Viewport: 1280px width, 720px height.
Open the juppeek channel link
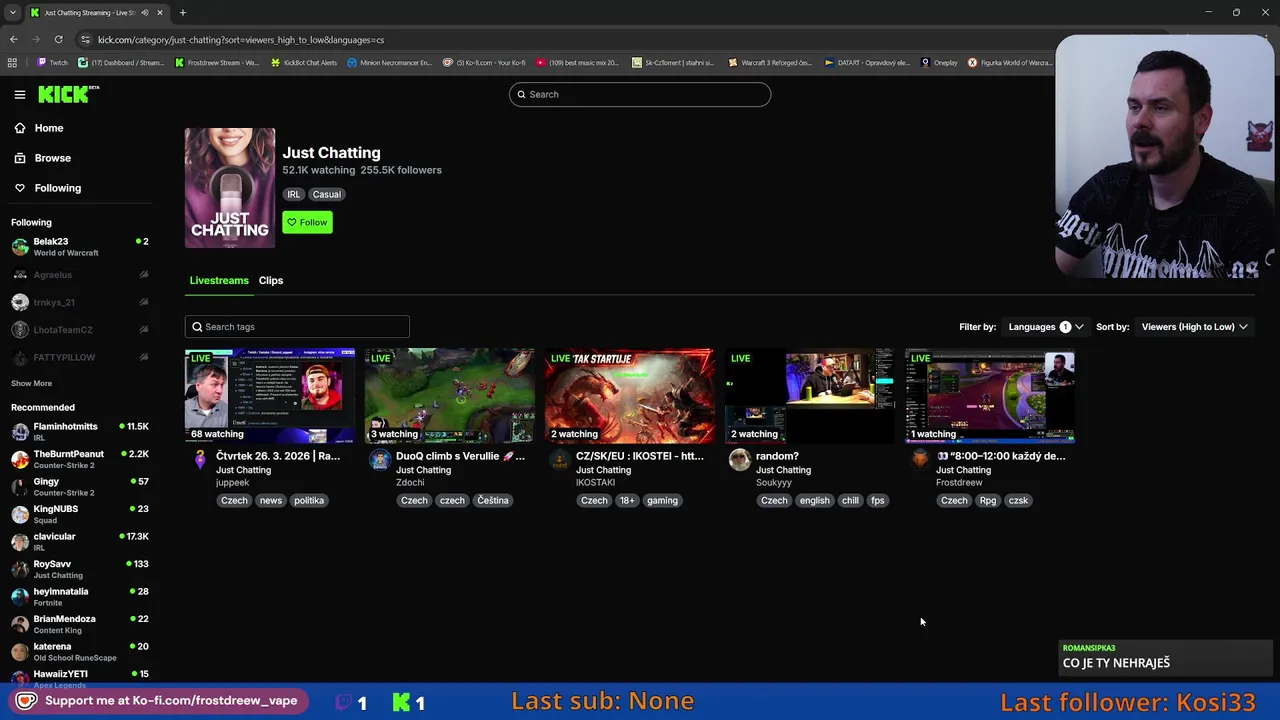pos(232,482)
